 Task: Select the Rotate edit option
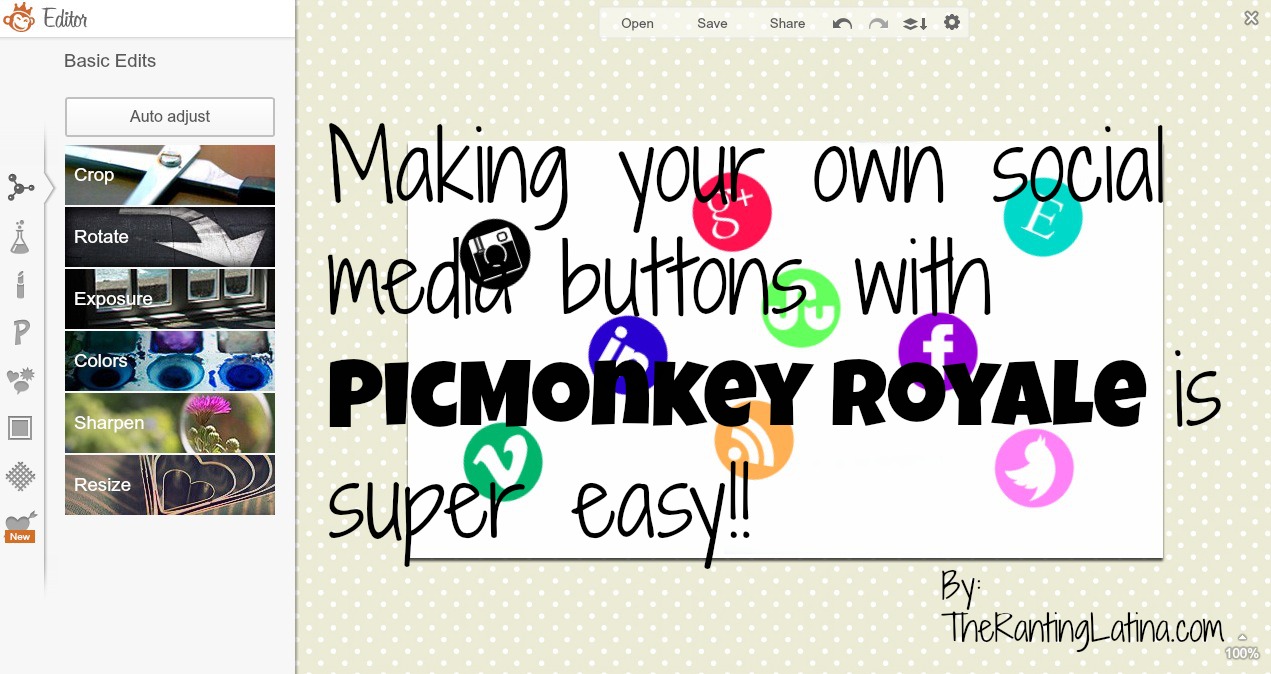[170, 237]
